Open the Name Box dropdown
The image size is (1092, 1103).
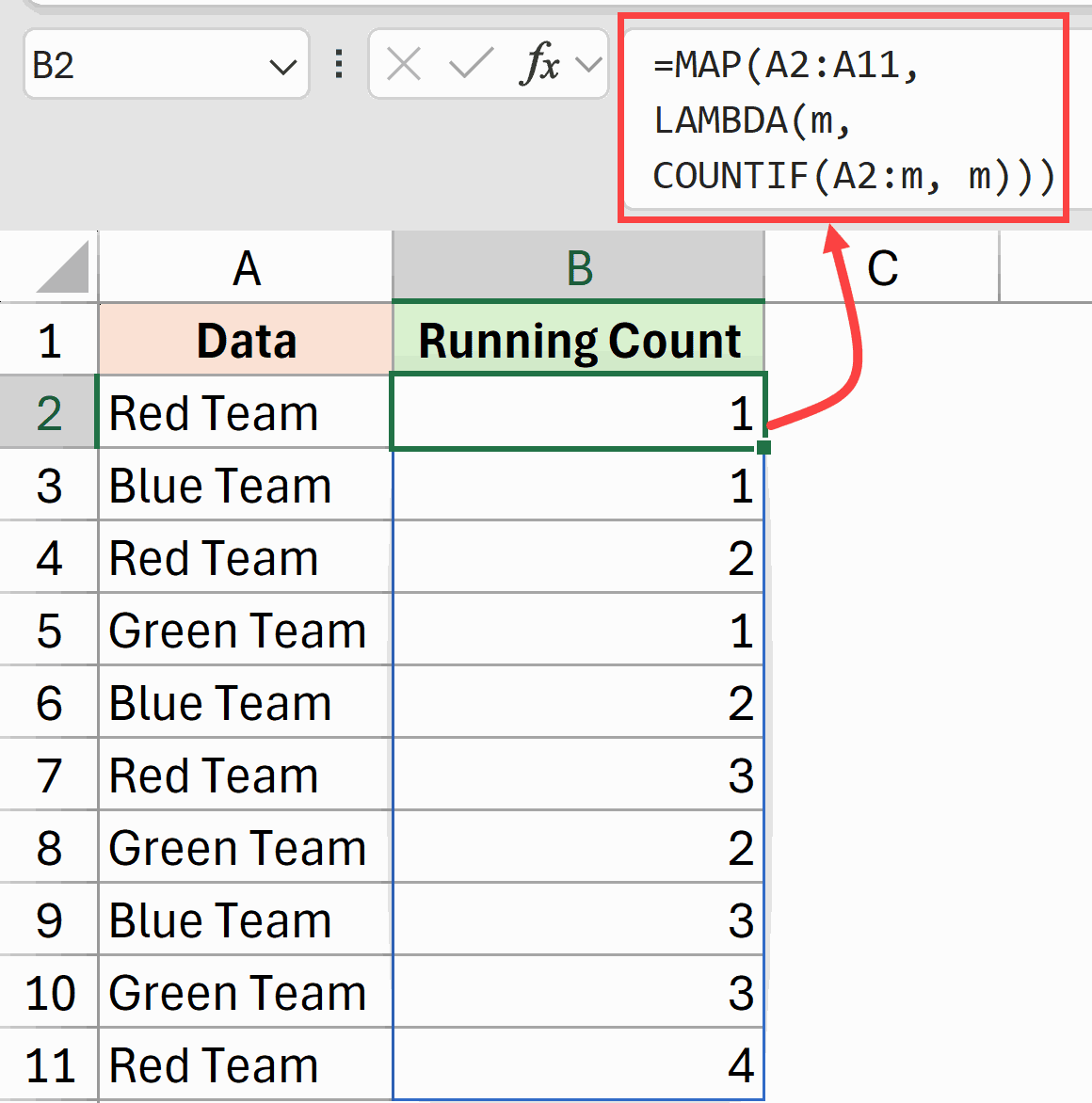click(x=283, y=64)
